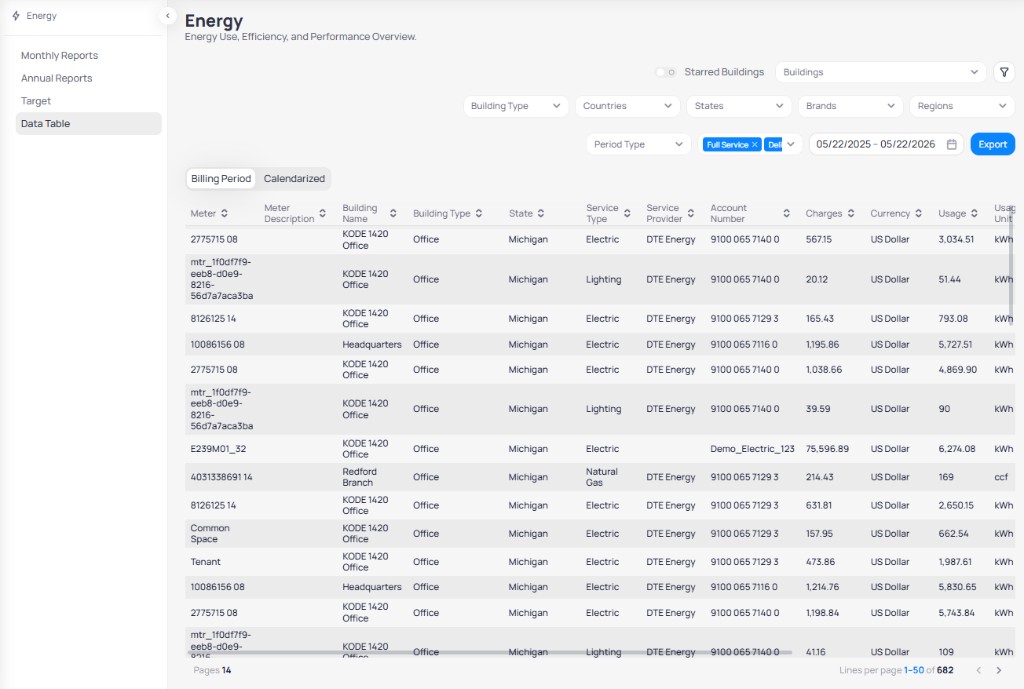
Task: Switch to Billing Period tab
Action: tap(221, 178)
